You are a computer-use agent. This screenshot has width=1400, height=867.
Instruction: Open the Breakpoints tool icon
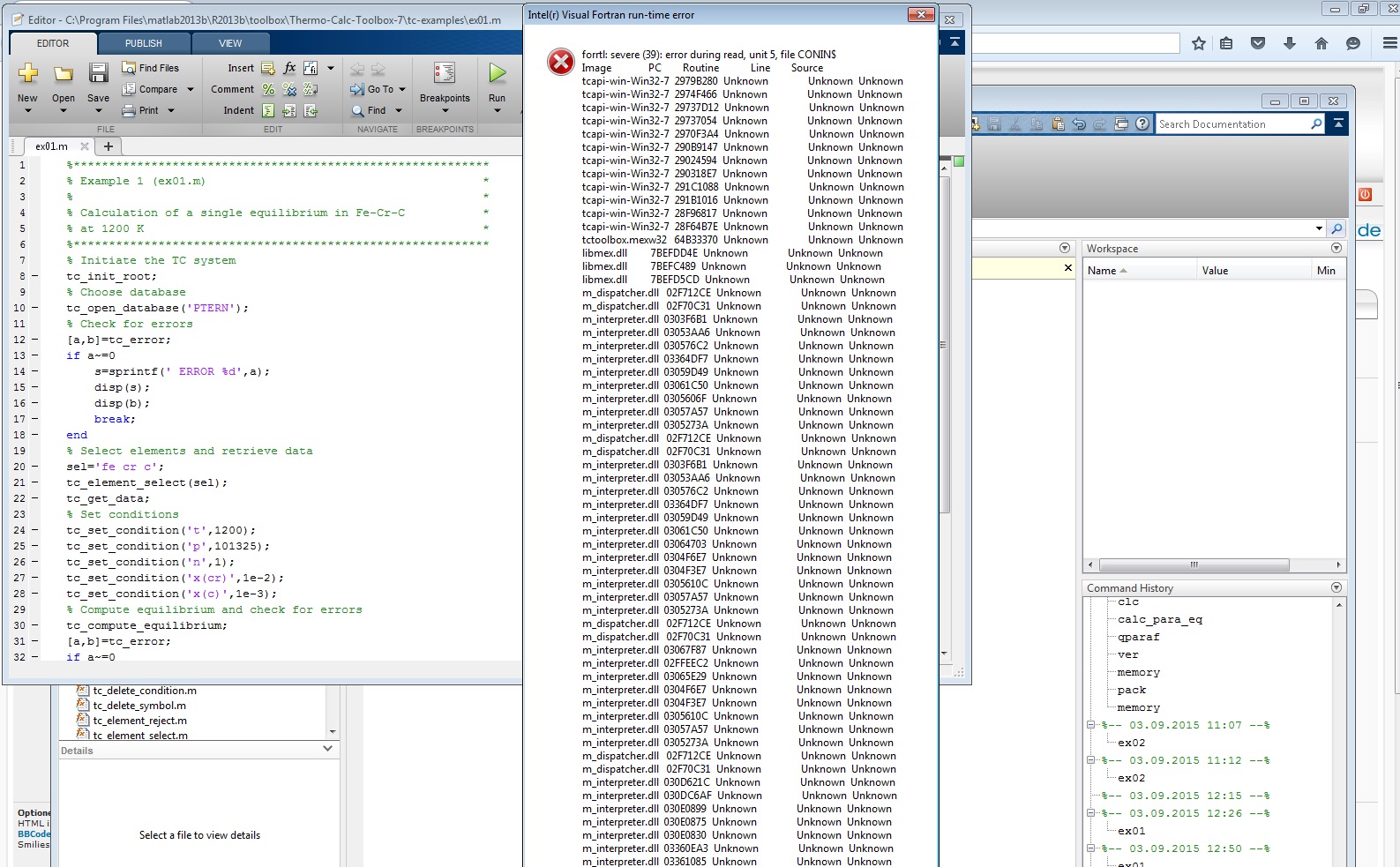coord(445,73)
